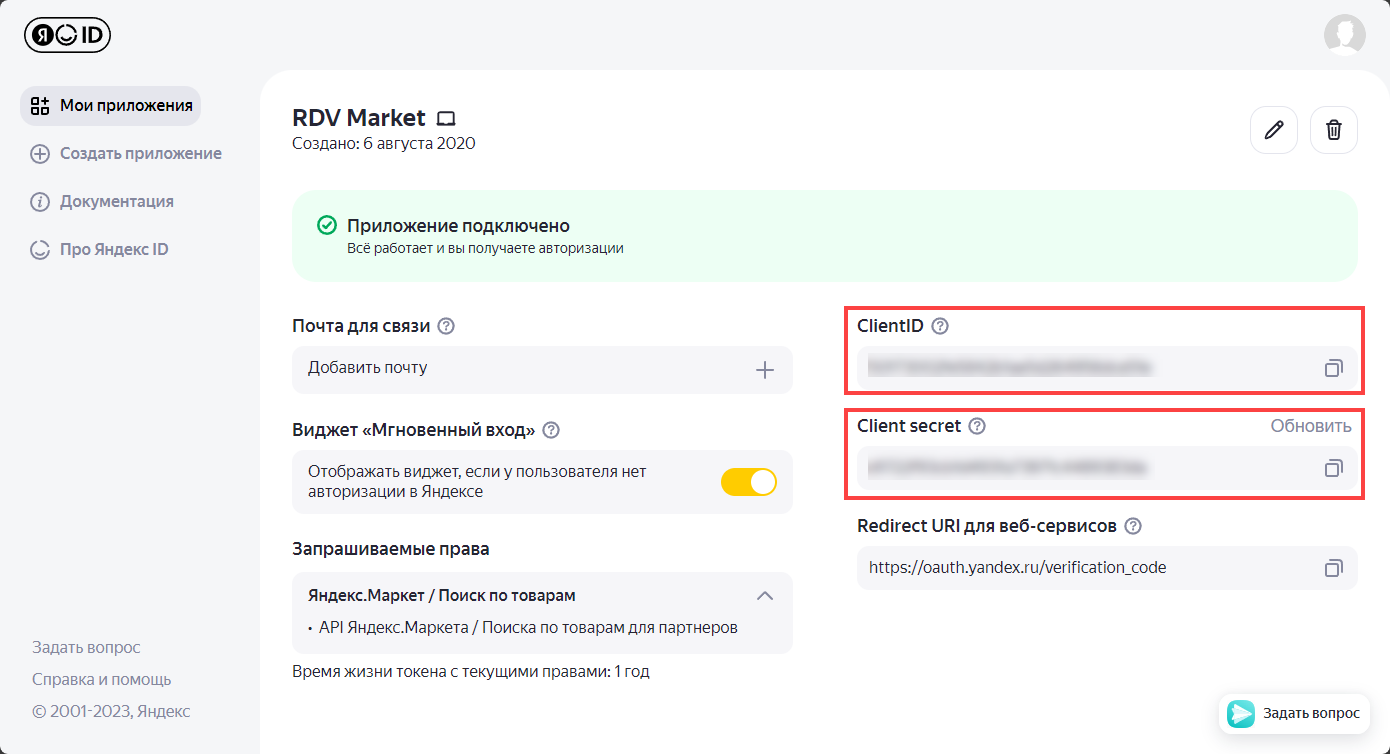Click the Yandex ID logo
The height and width of the screenshot is (754, 1390).
67,35
